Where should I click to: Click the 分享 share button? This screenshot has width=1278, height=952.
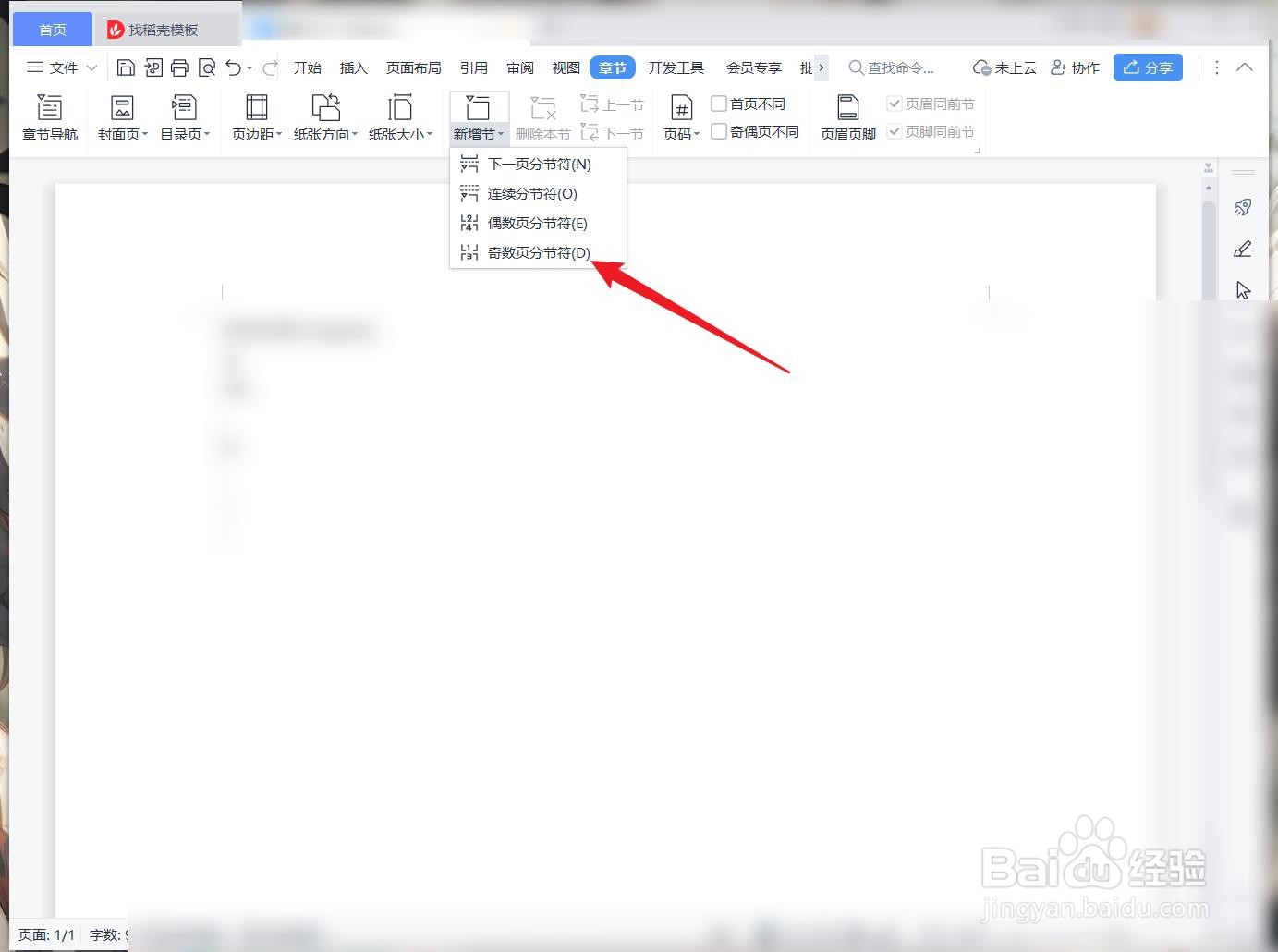point(1148,67)
